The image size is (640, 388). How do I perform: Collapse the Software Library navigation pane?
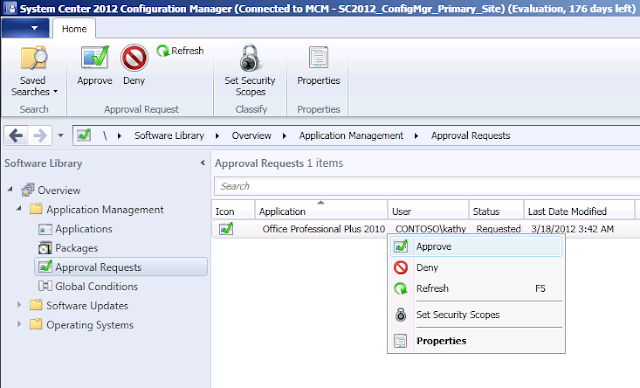tap(202, 163)
